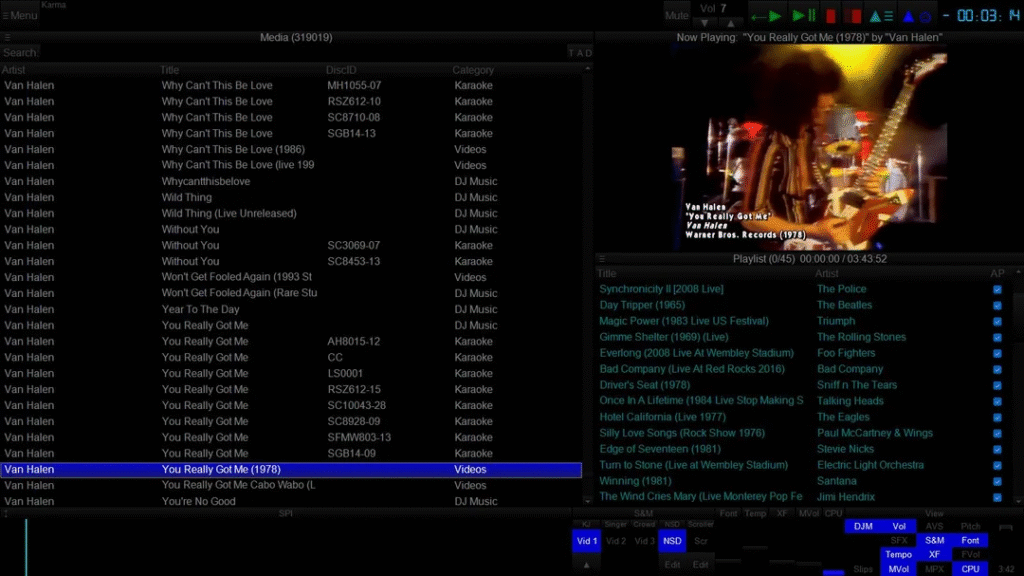The height and width of the screenshot is (576, 1024).
Task: Sort media list by Category column header
Action: tap(473, 70)
